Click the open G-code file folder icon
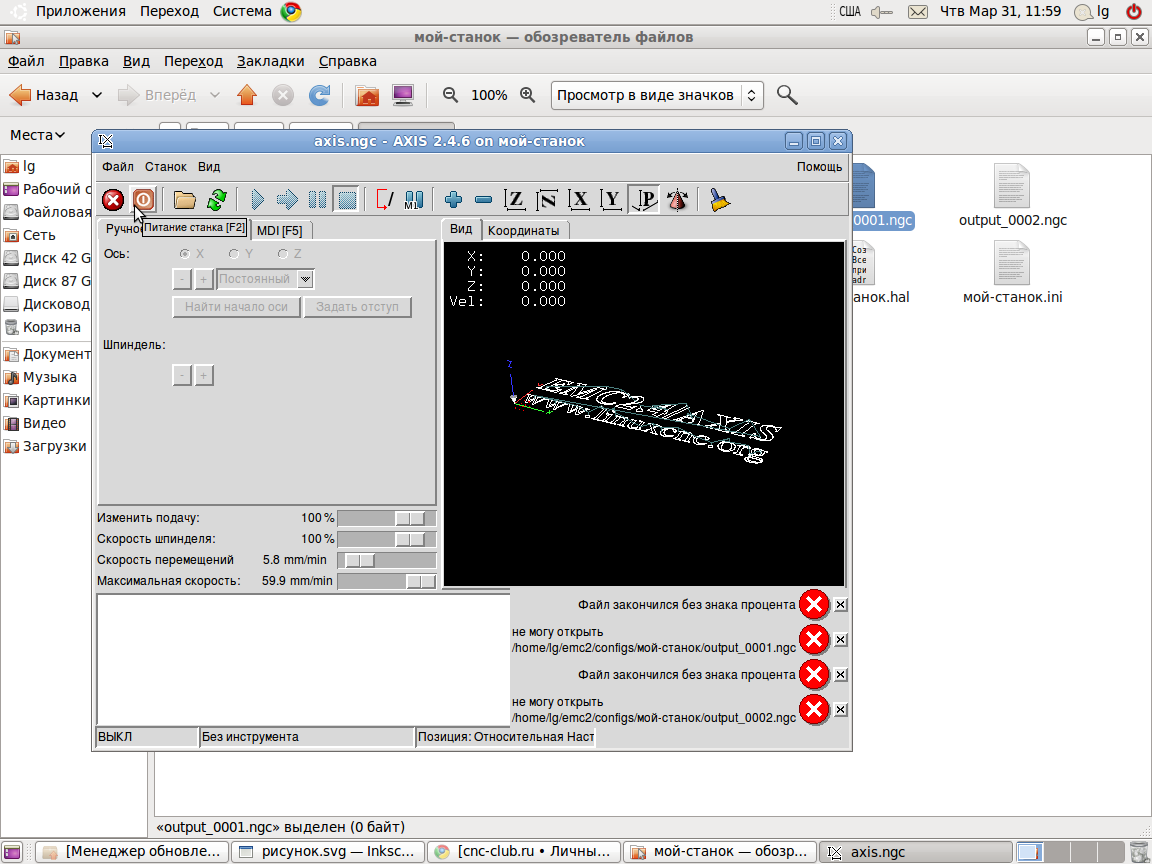The image size is (1152, 864). [x=184, y=200]
